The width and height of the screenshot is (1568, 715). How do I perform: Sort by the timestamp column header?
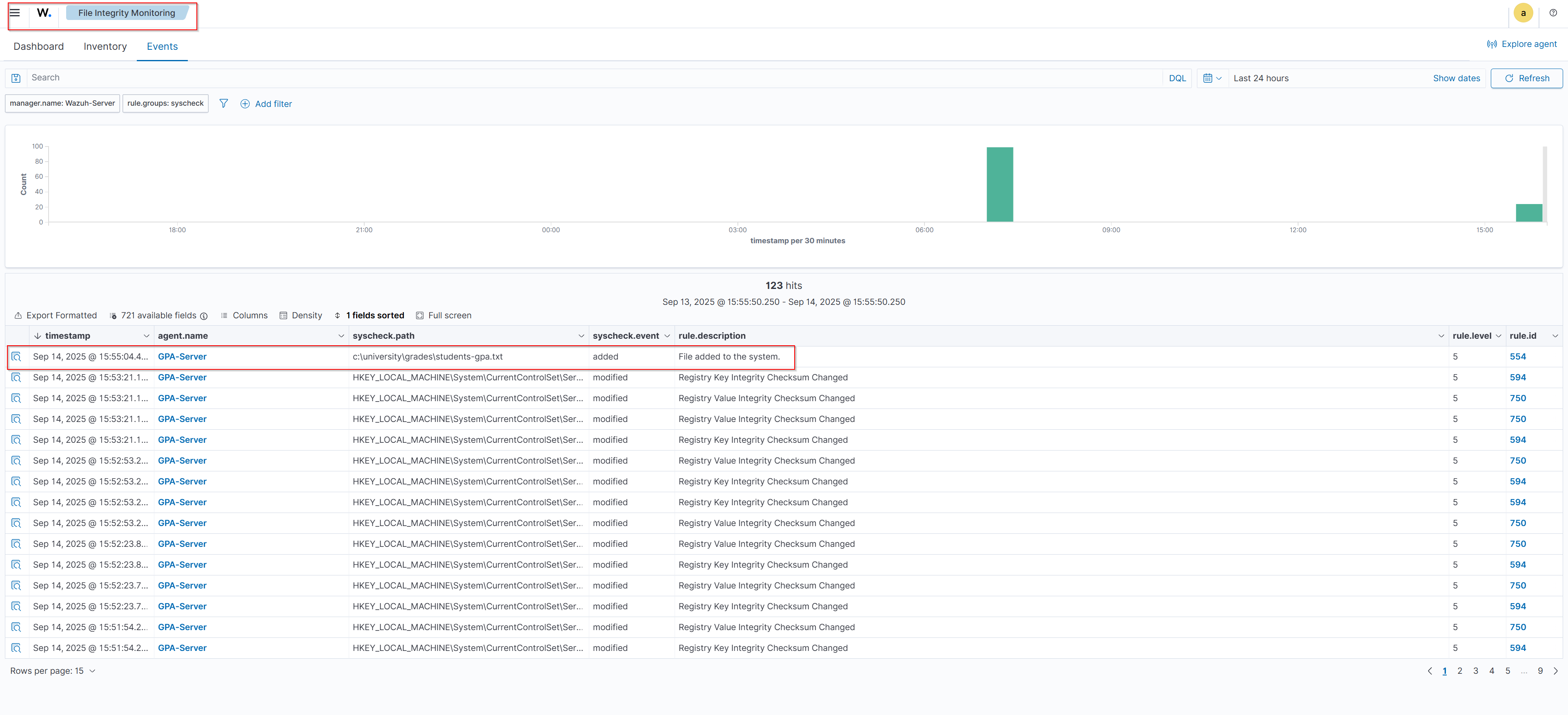67,336
